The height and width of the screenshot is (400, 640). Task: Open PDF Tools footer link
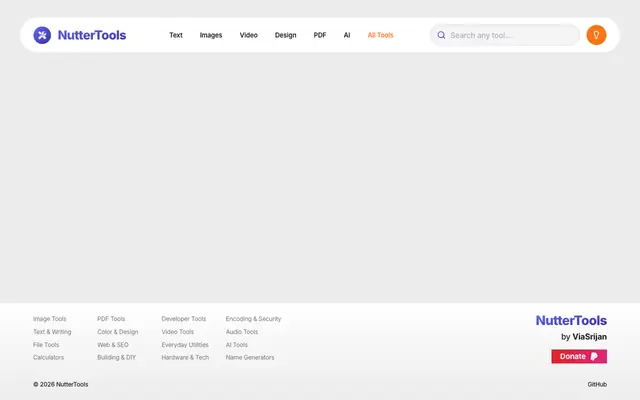111,319
